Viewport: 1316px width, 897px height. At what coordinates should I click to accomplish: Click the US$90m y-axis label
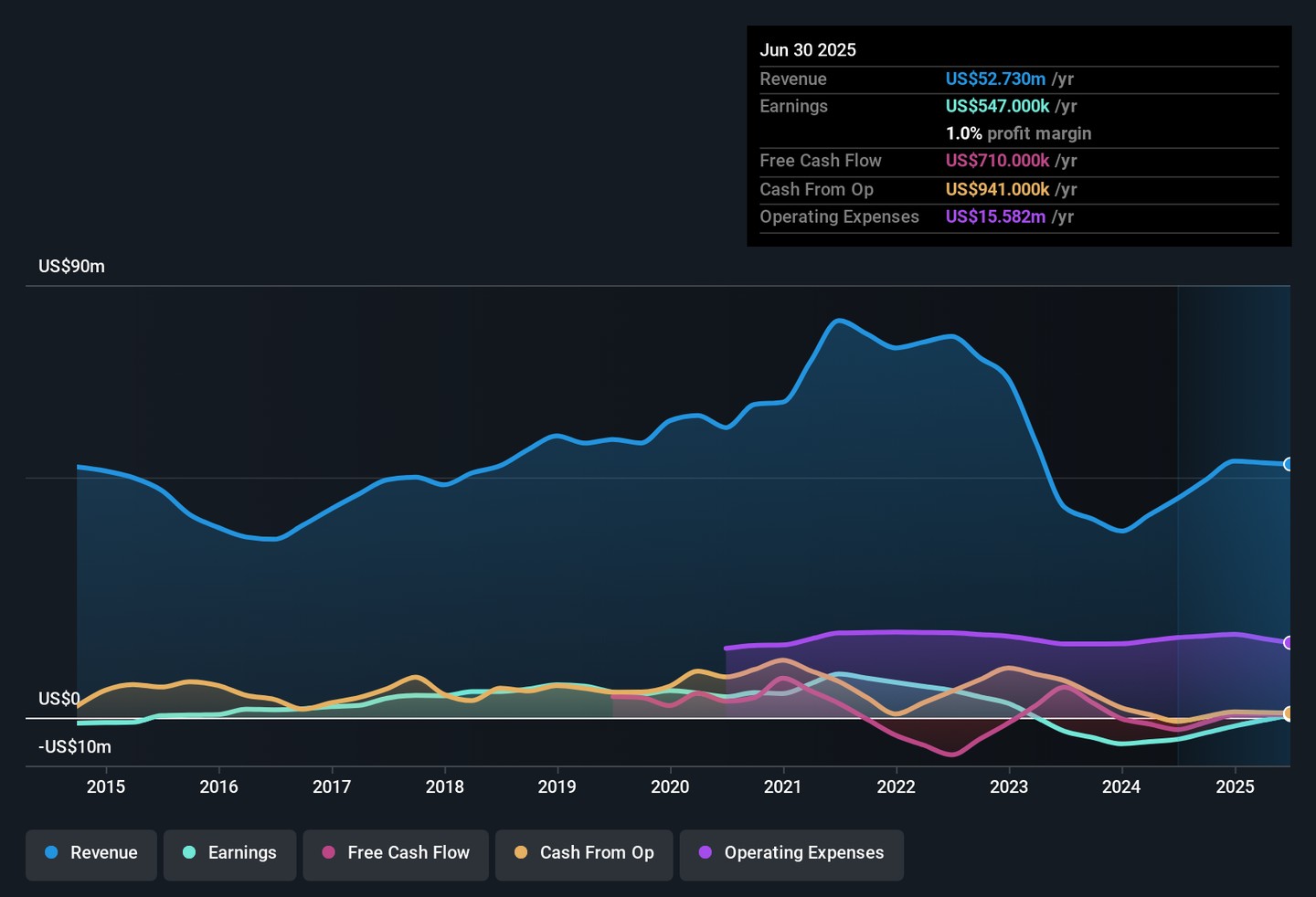tap(71, 267)
